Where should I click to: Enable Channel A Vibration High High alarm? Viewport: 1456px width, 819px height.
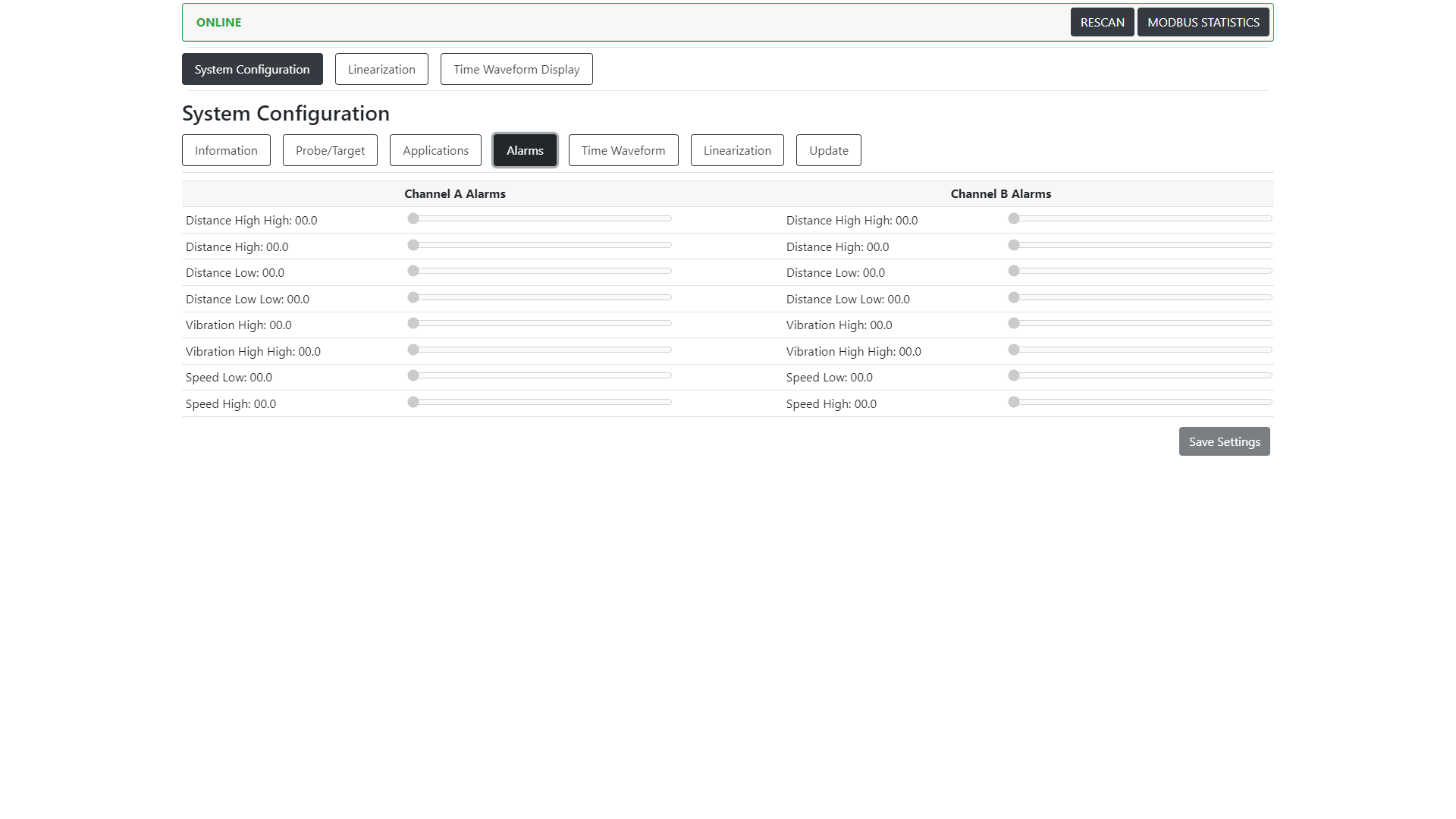(x=413, y=350)
